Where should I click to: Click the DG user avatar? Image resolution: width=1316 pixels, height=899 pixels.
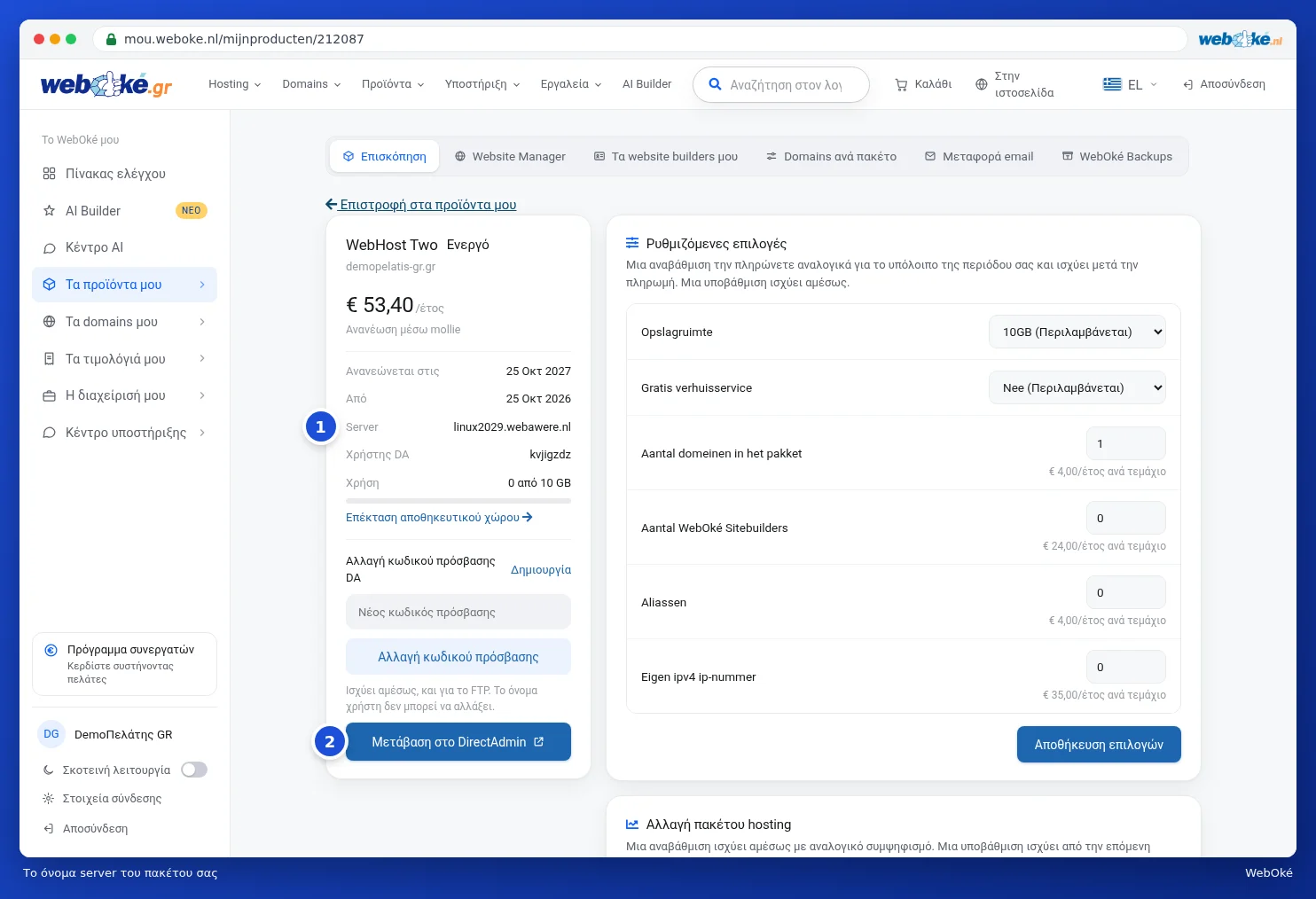(x=51, y=734)
